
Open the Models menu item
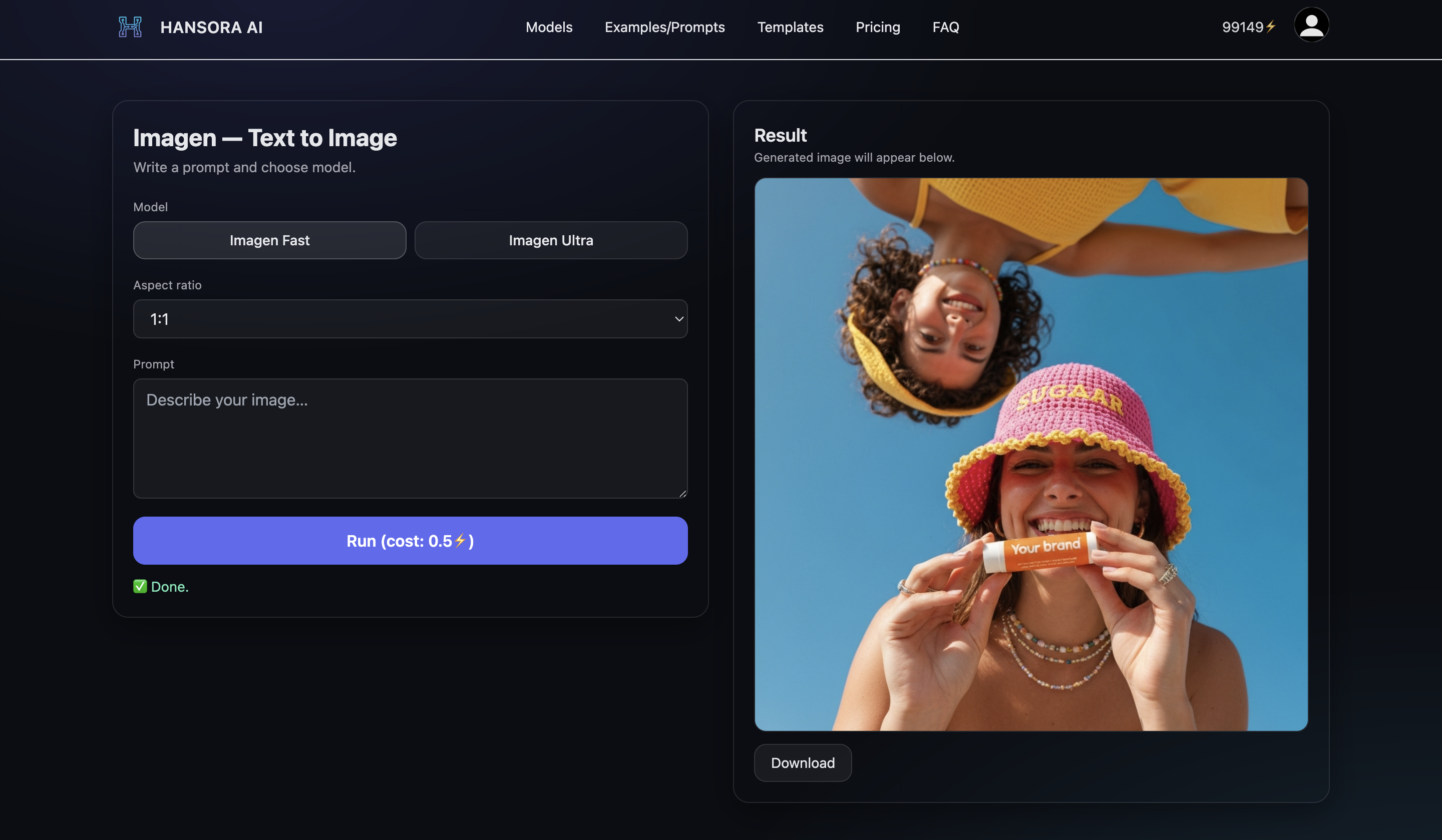(x=549, y=27)
